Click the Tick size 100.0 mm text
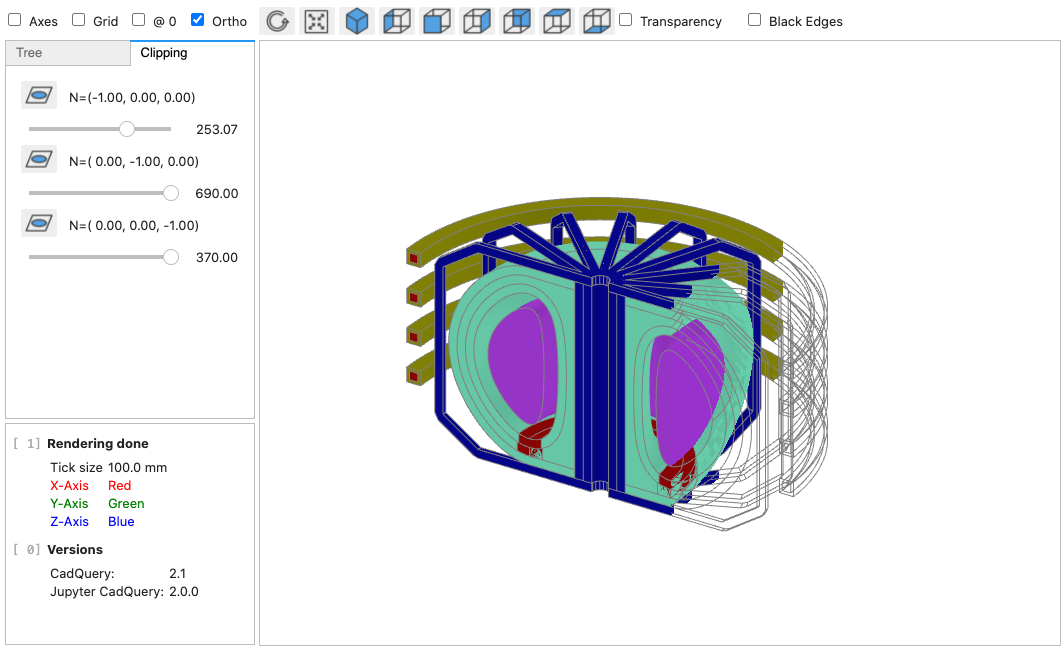The height and width of the screenshot is (649, 1064). pyautogui.click(x=109, y=468)
